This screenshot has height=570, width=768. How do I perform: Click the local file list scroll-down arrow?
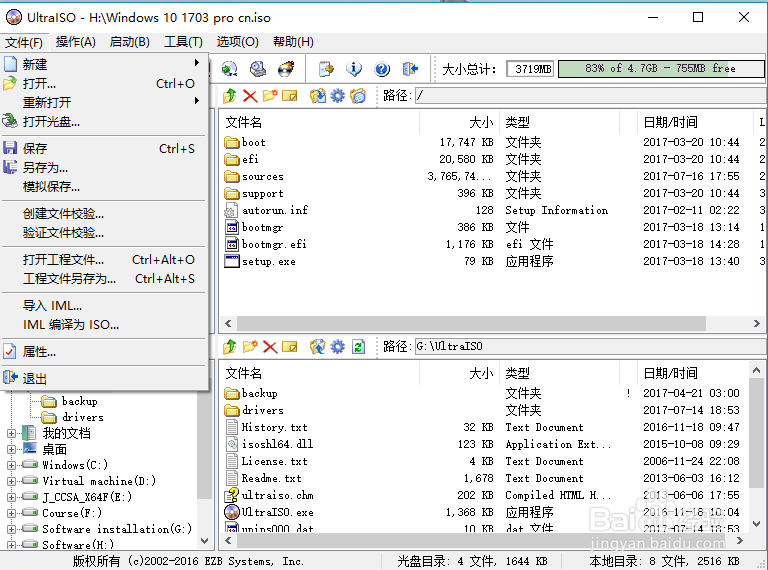[x=756, y=524]
